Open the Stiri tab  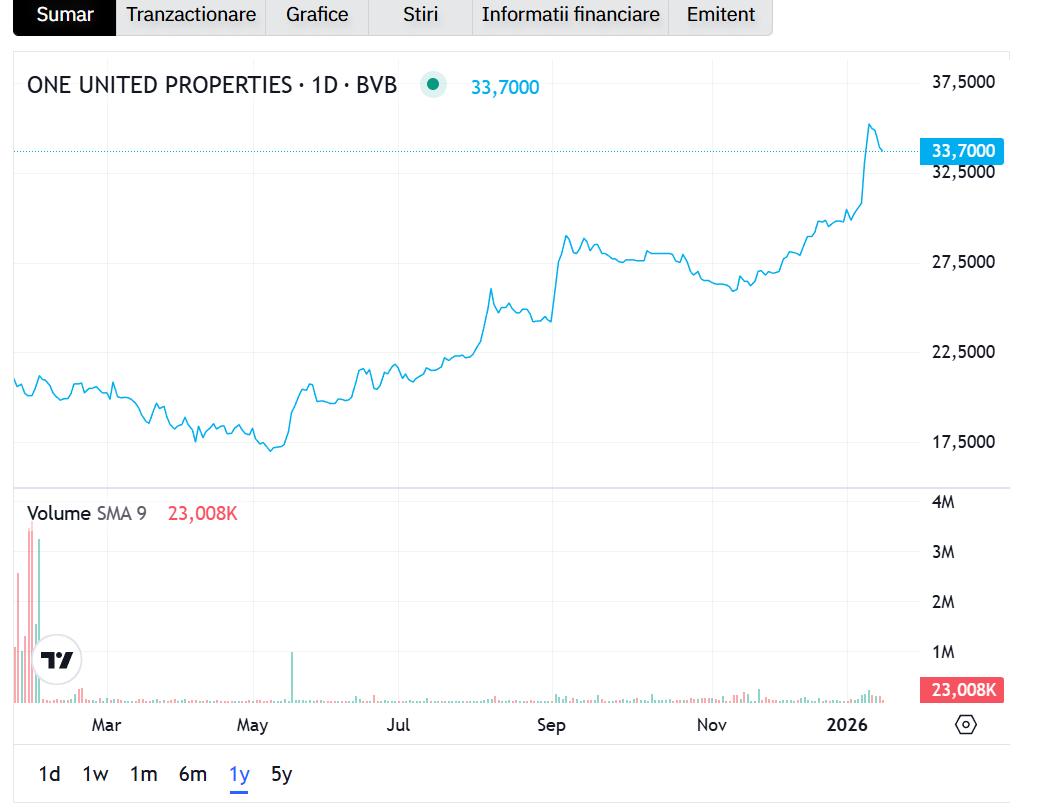[420, 15]
